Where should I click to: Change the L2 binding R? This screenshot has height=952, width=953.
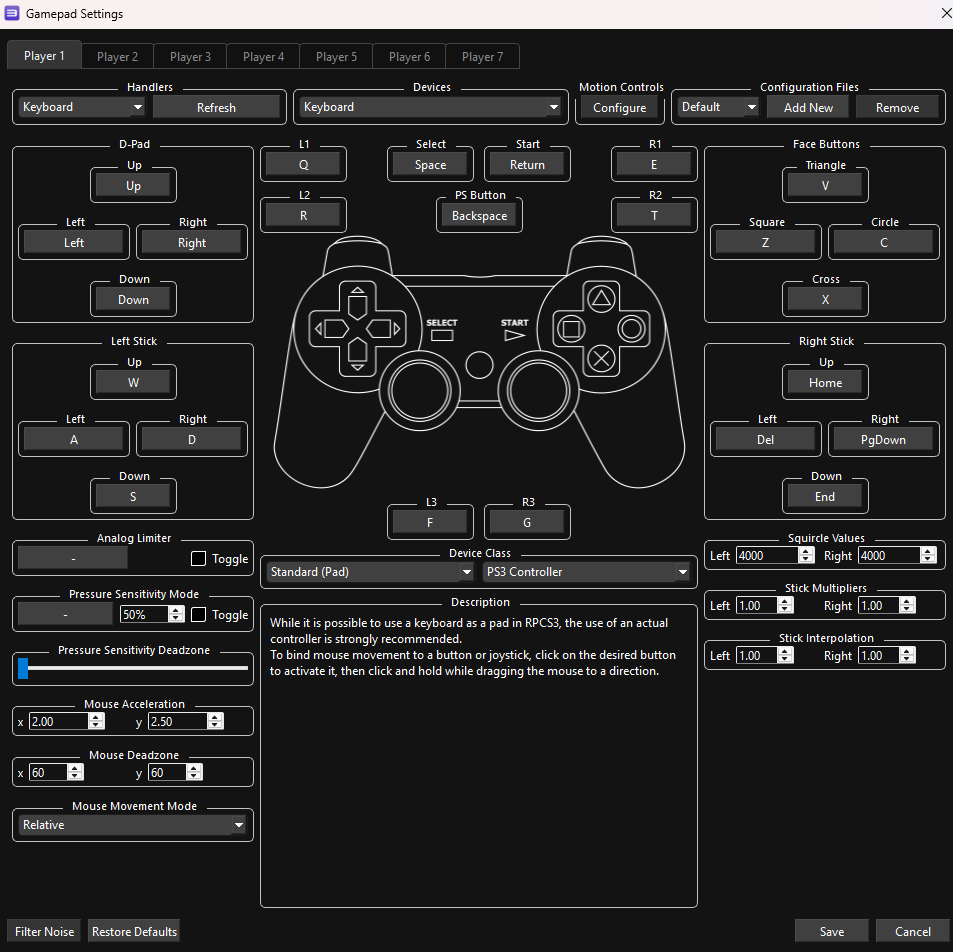coord(303,215)
